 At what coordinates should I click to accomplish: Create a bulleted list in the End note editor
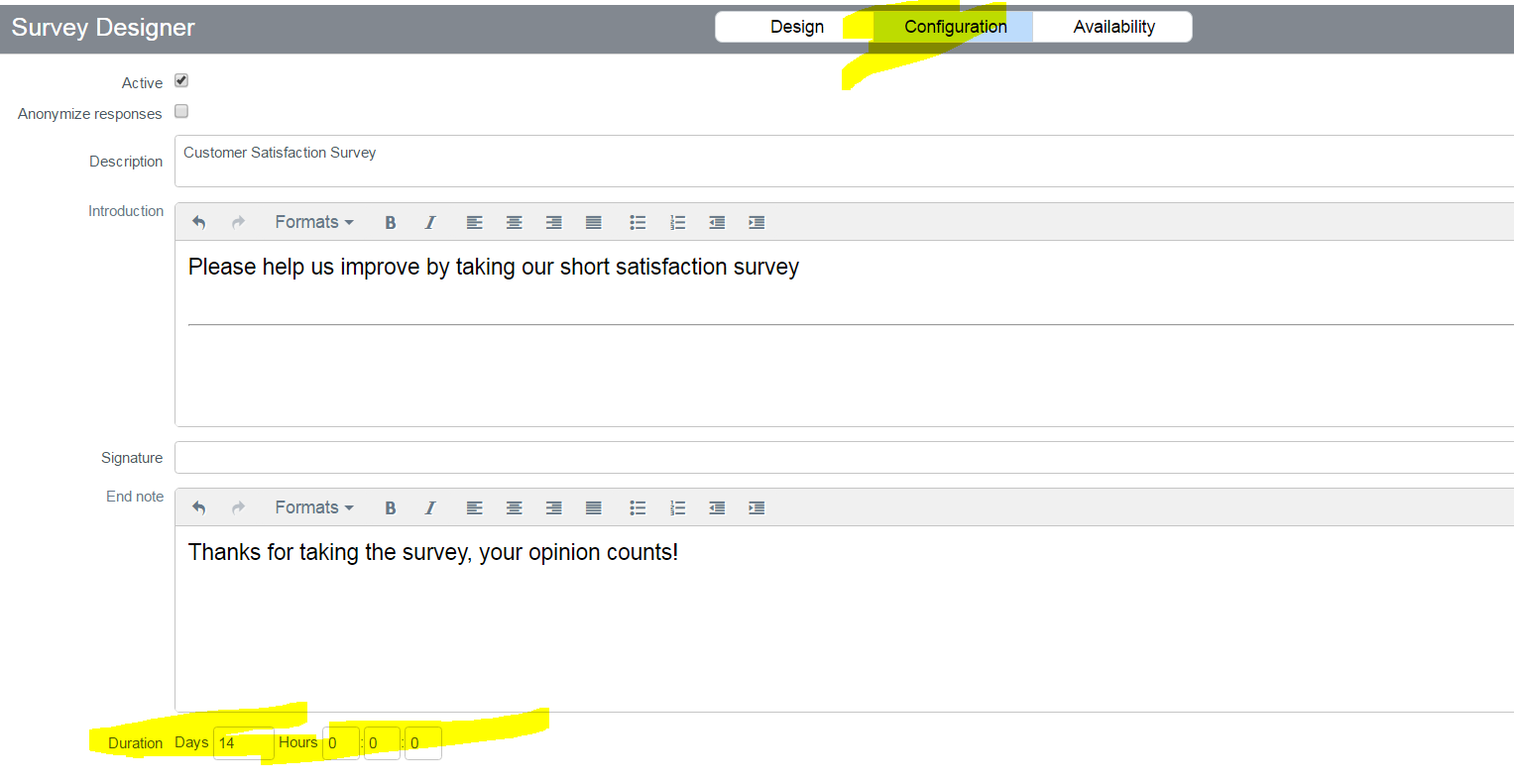pos(638,507)
